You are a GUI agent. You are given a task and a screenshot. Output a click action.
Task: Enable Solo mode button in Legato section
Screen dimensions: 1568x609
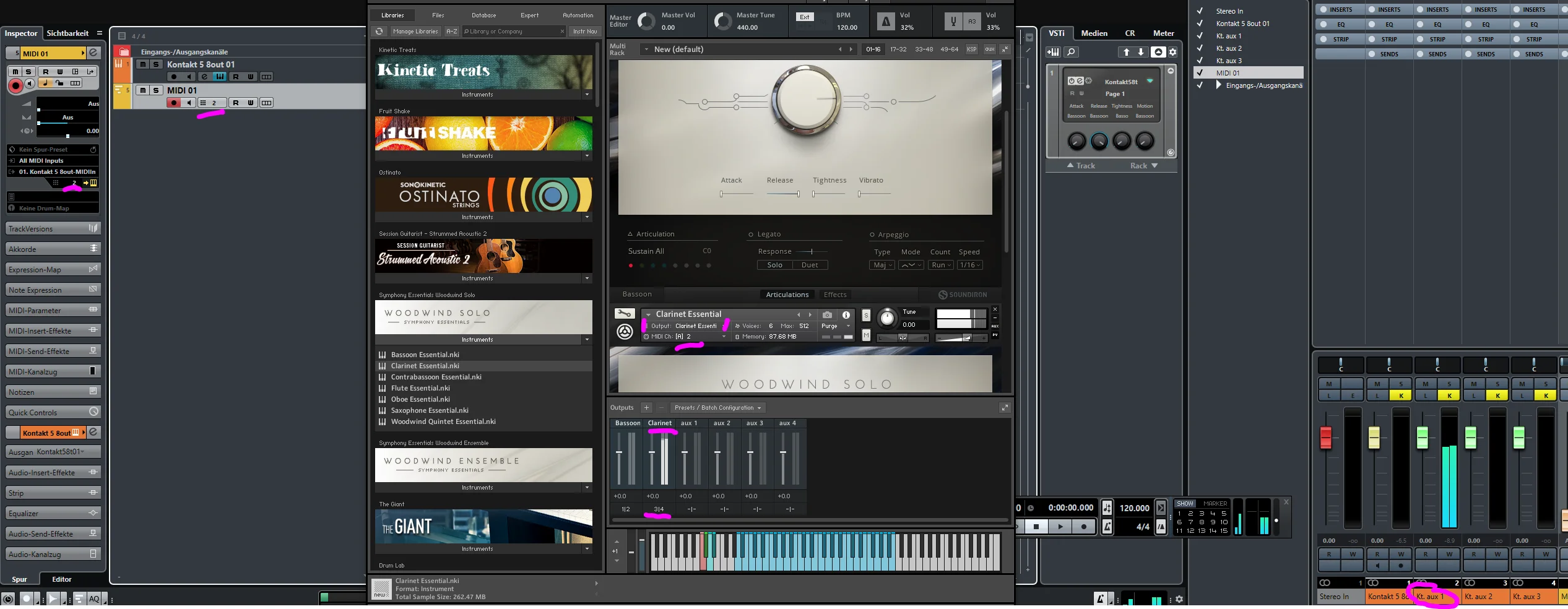pos(775,265)
